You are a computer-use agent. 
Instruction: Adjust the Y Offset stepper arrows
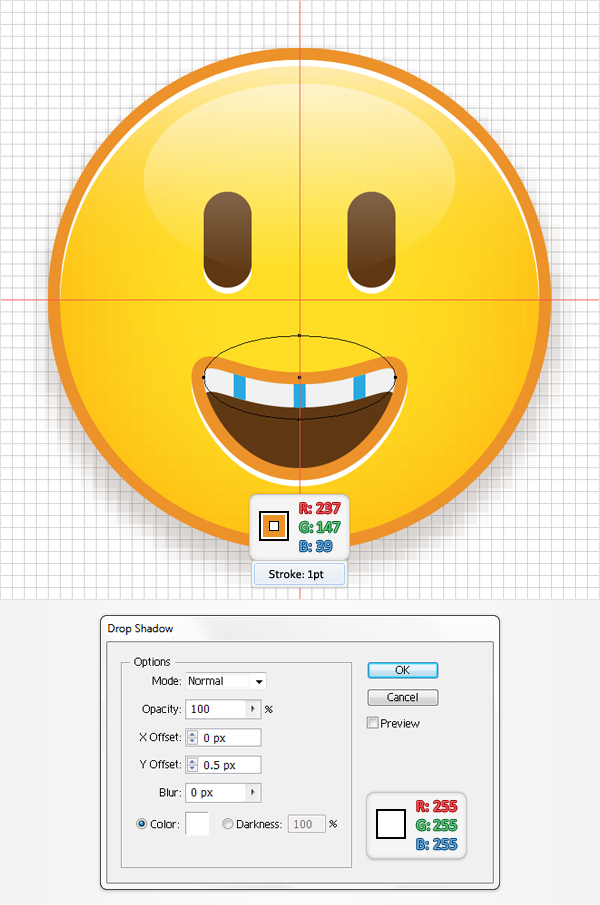[x=192, y=765]
